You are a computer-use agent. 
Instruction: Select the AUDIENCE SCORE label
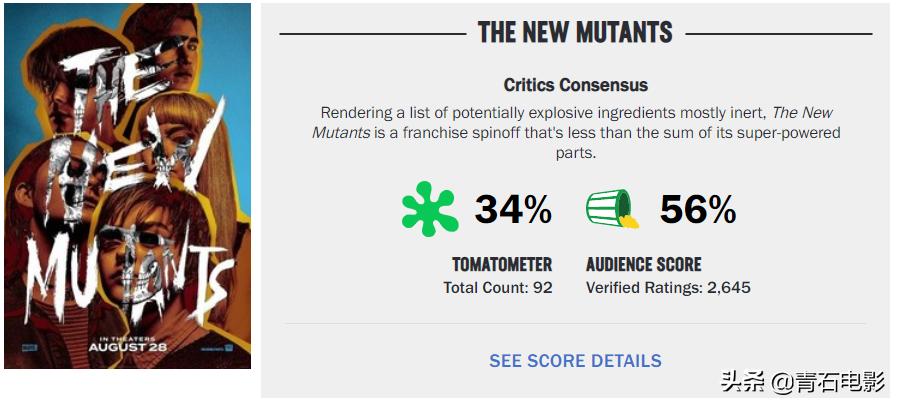click(x=643, y=265)
